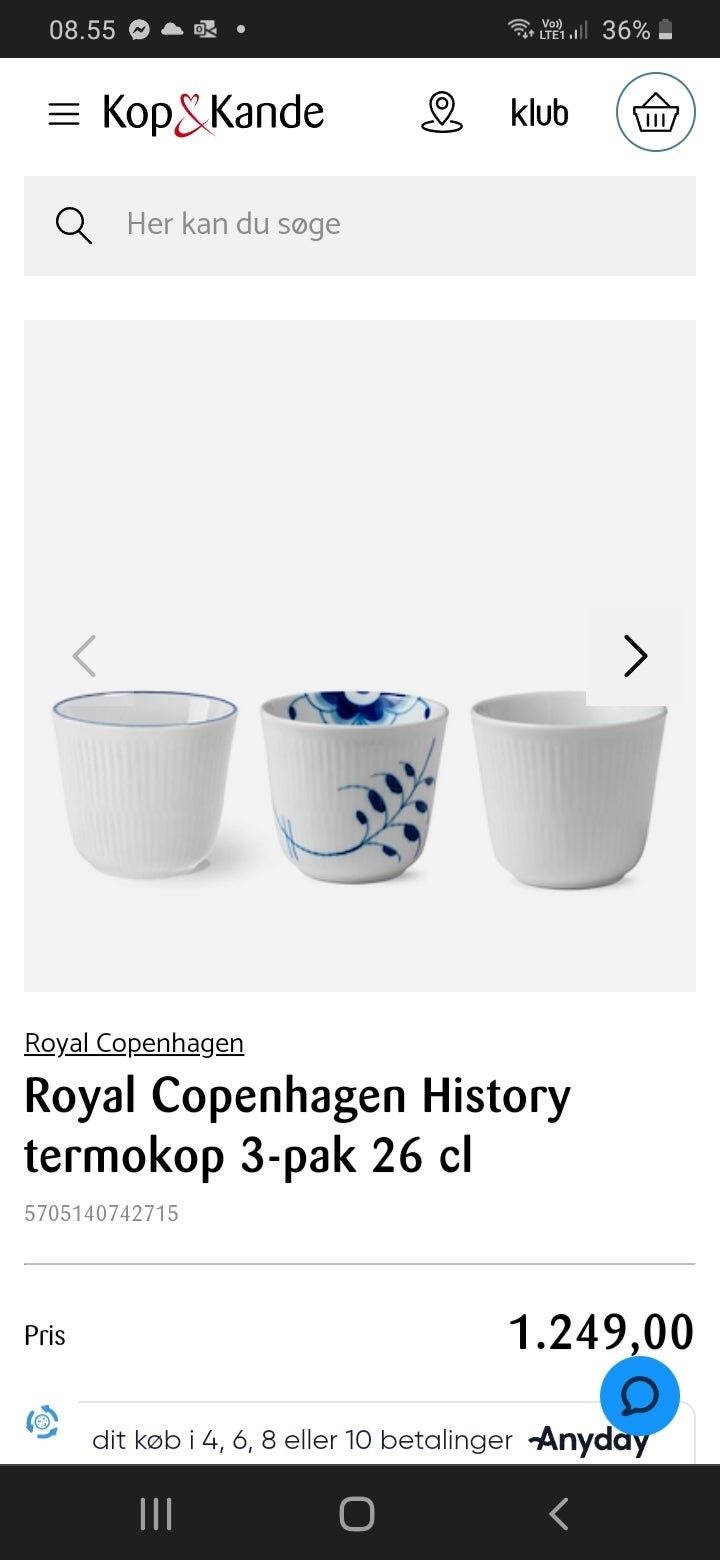Open the Royal Copenhagen brand link

(x=134, y=1043)
